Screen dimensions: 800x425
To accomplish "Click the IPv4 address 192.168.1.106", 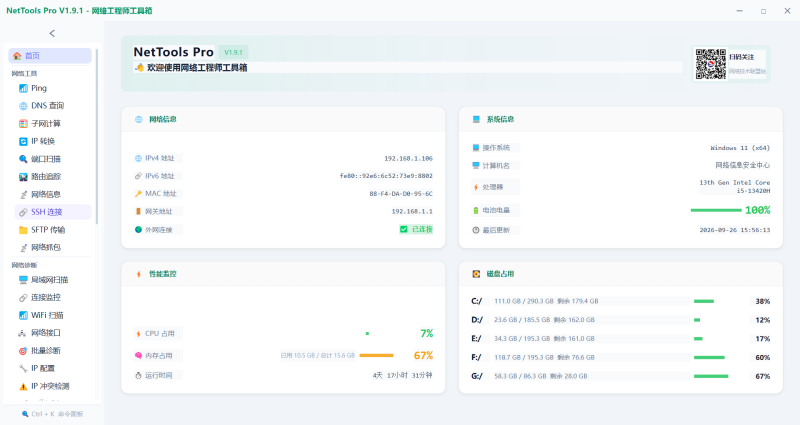I will click(408, 159).
